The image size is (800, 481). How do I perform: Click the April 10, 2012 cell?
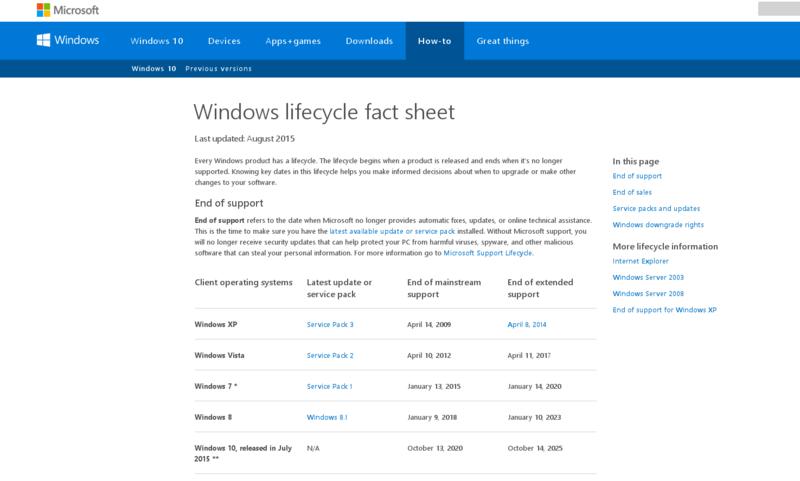pos(429,356)
